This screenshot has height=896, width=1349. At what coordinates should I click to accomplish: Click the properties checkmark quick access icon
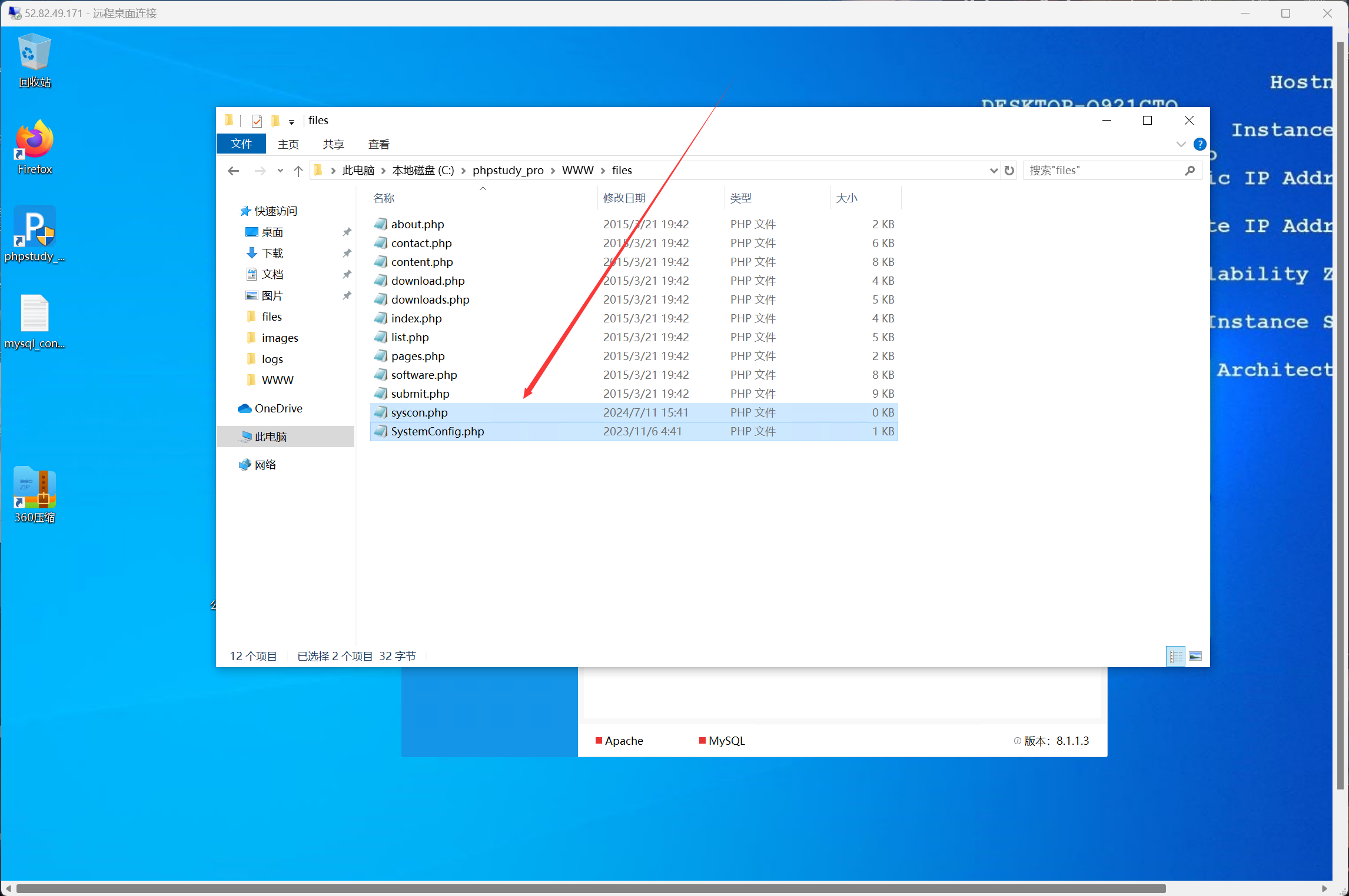pyautogui.click(x=257, y=121)
